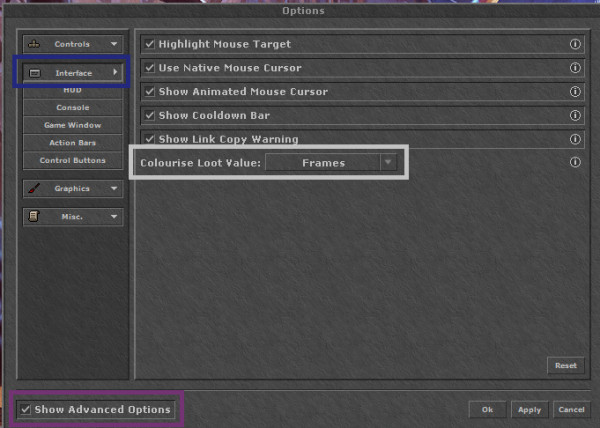Click the info icon for Show Cooldown Bar
The image size is (600, 428).
point(575,115)
